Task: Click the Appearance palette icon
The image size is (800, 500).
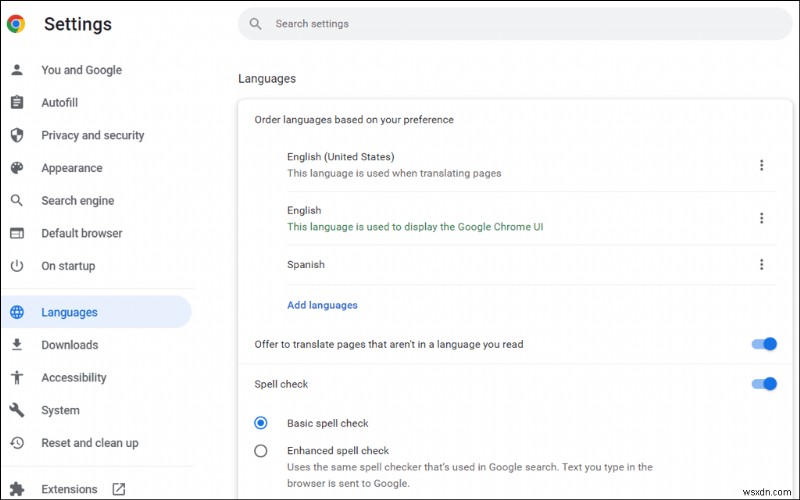Action: click(17, 168)
